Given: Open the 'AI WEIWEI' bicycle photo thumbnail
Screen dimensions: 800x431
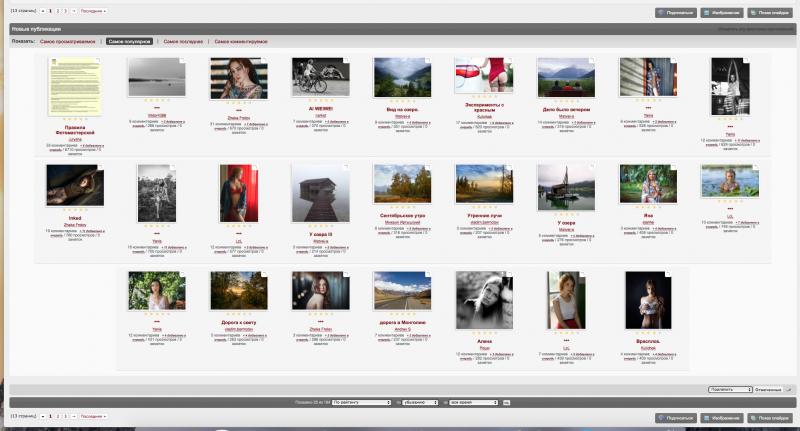Looking at the screenshot, I should click(321, 77).
